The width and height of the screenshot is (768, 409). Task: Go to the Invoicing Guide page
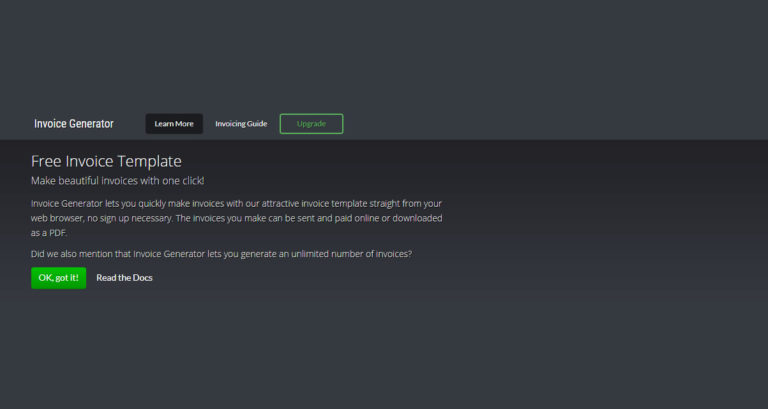241,124
